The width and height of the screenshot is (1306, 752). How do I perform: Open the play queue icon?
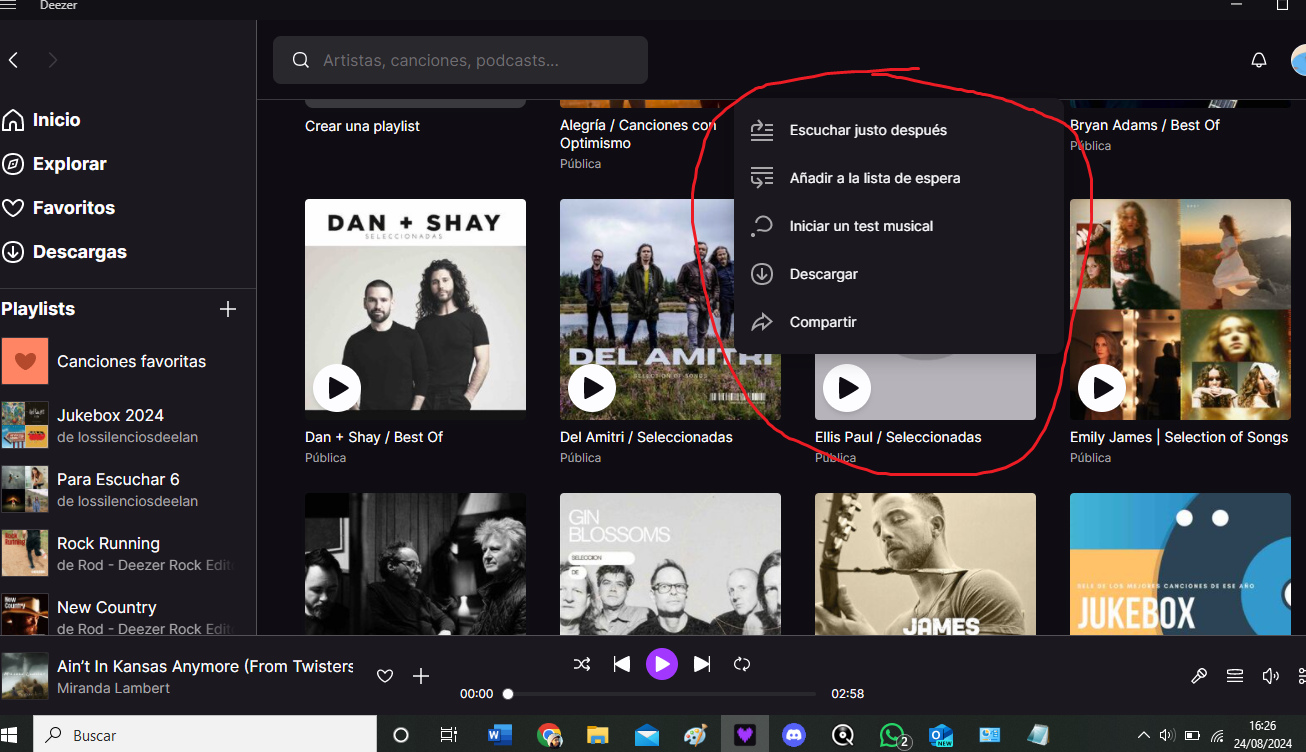pyautogui.click(x=1235, y=676)
